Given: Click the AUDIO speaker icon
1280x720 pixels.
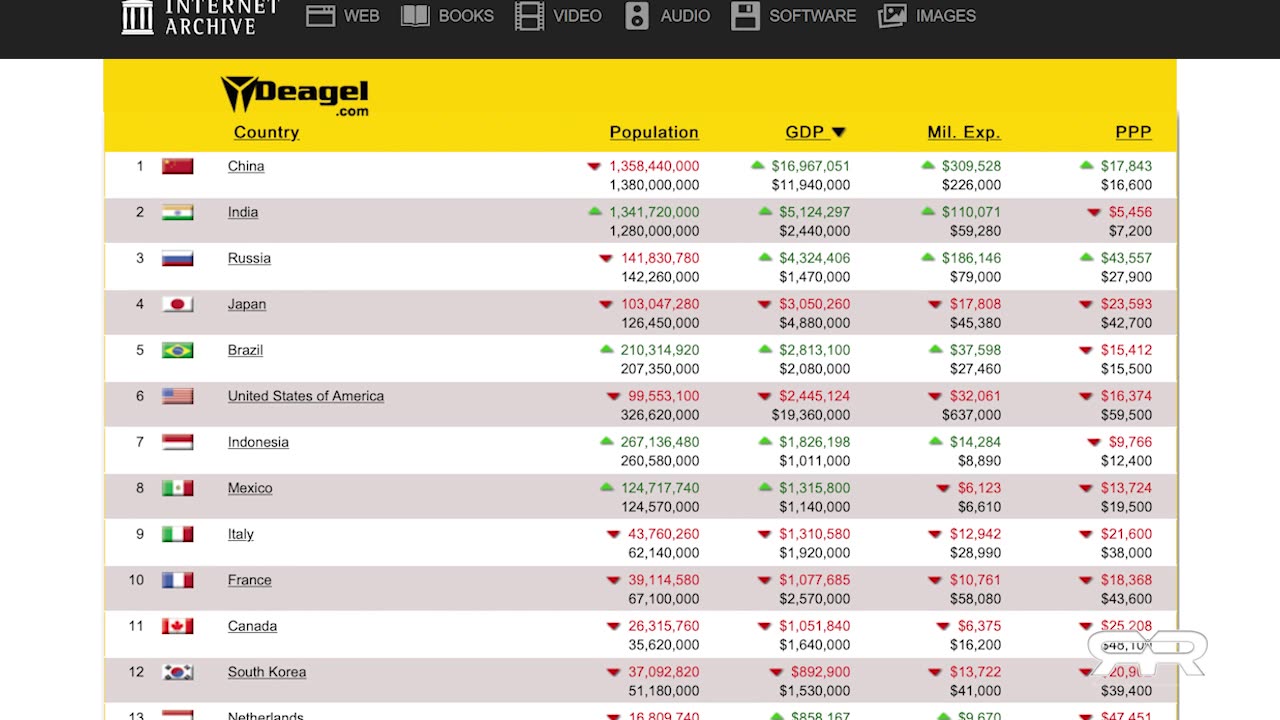Looking at the screenshot, I should pos(637,16).
